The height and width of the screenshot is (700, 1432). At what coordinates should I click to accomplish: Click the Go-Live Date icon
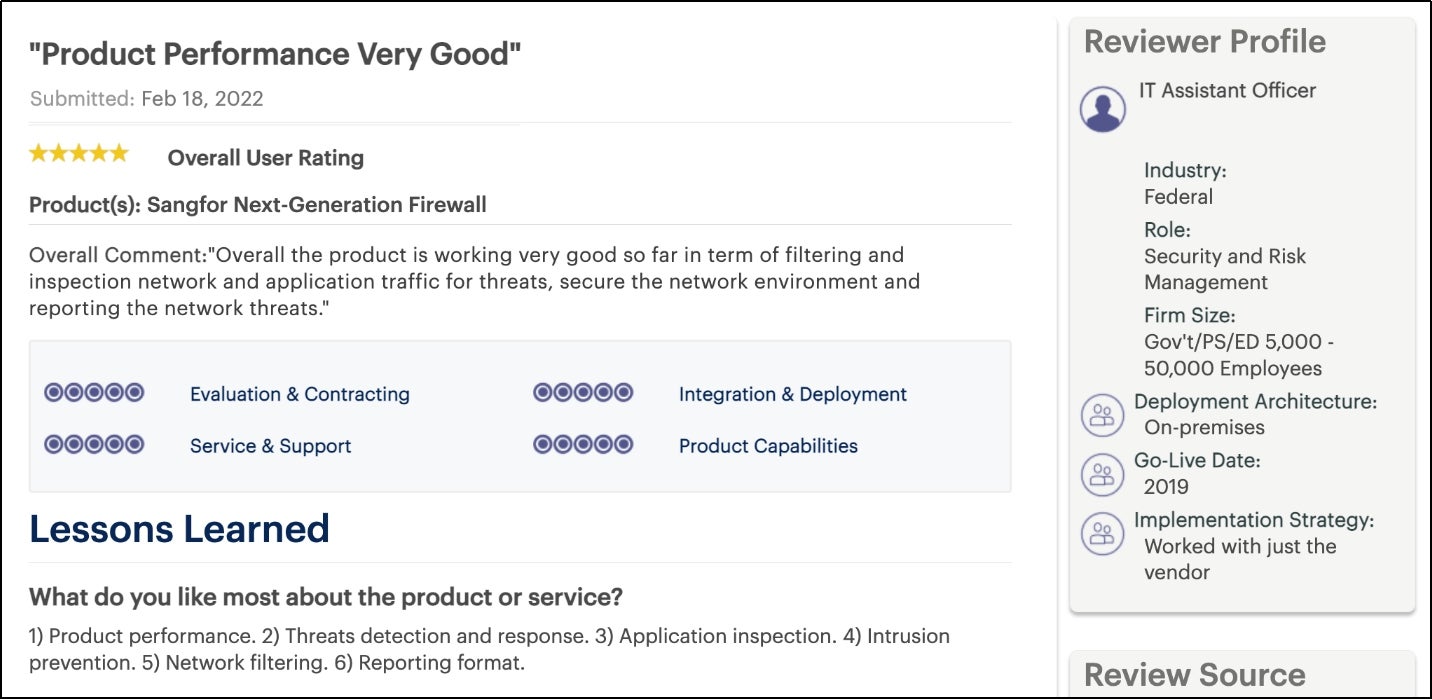click(x=1102, y=474)
